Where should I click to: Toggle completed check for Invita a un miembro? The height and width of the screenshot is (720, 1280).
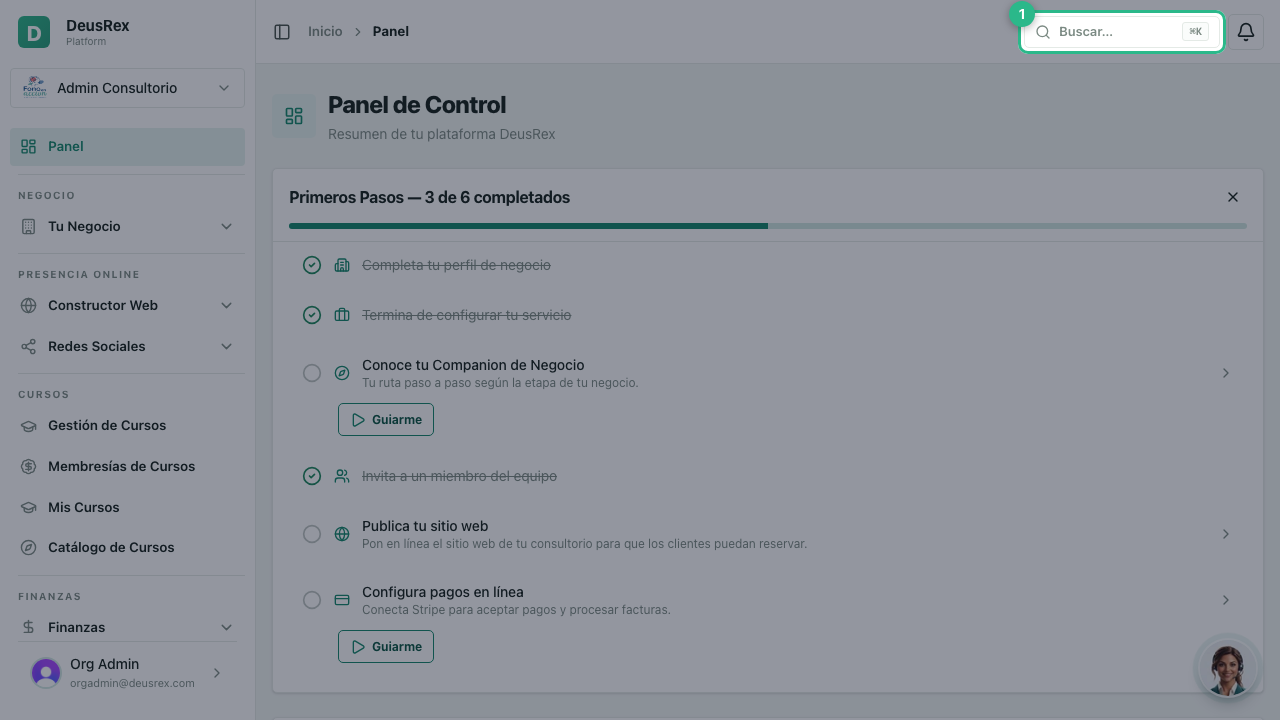[312, 476]
